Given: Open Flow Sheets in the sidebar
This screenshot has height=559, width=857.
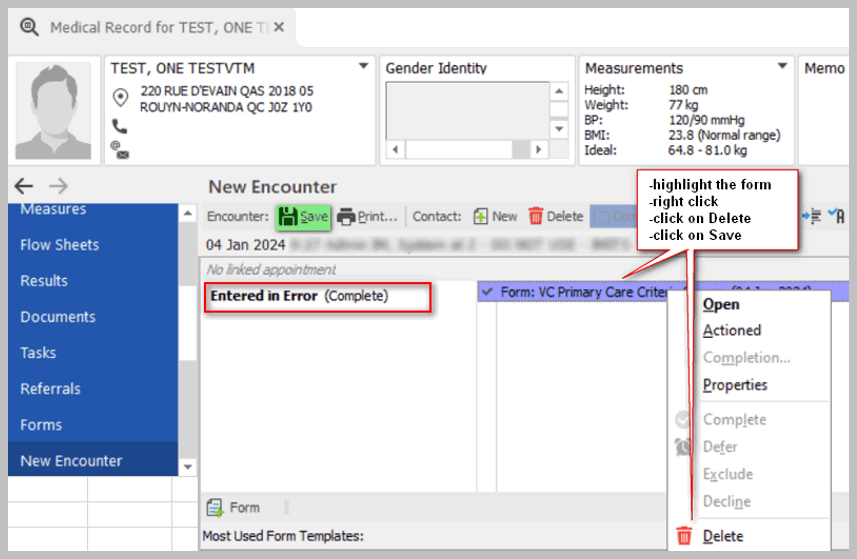Looking at the screenshot, I should pyautogui.click(x=60, y=245).
